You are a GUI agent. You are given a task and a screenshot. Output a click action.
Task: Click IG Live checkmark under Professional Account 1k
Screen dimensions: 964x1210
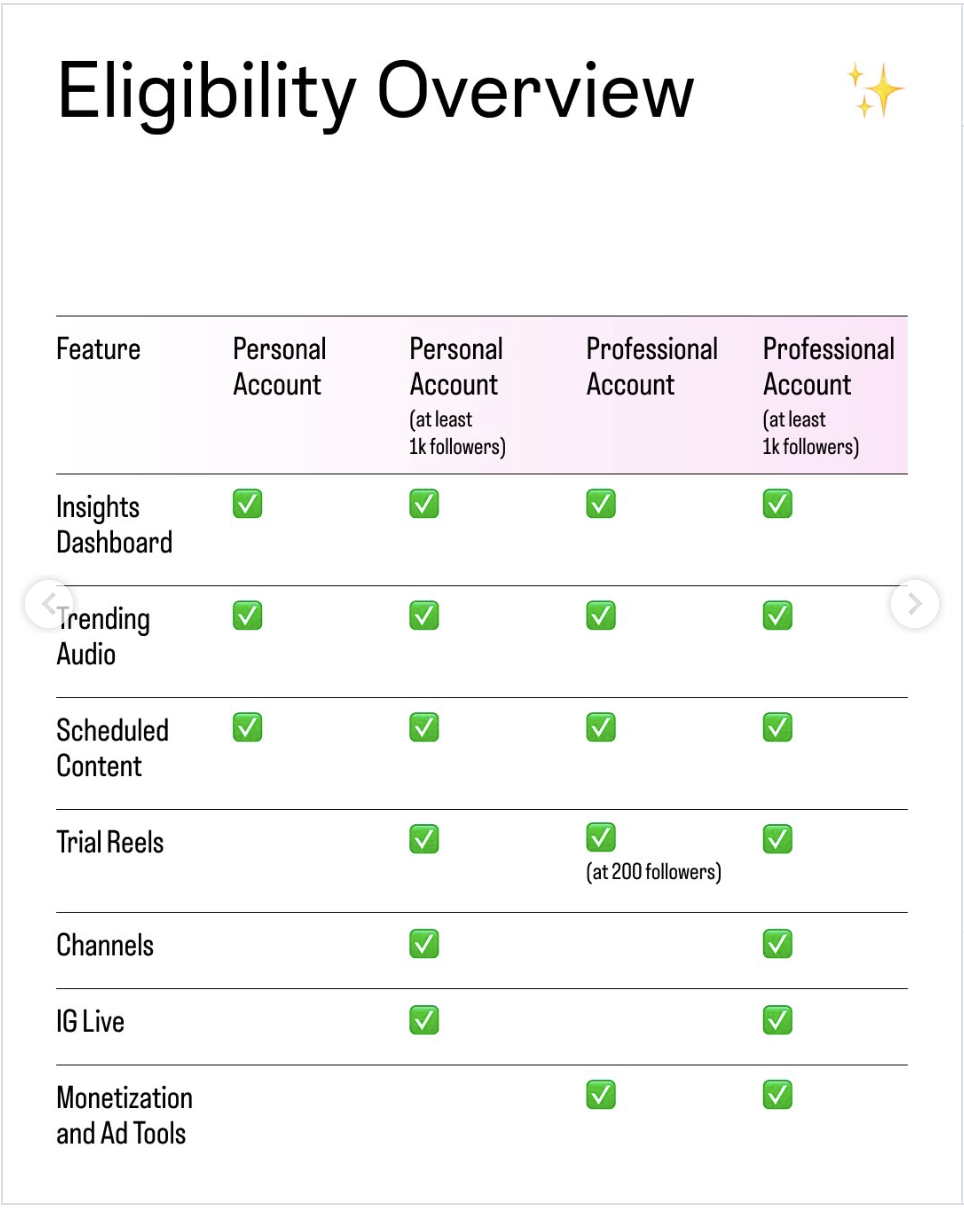pos(777,1020)
